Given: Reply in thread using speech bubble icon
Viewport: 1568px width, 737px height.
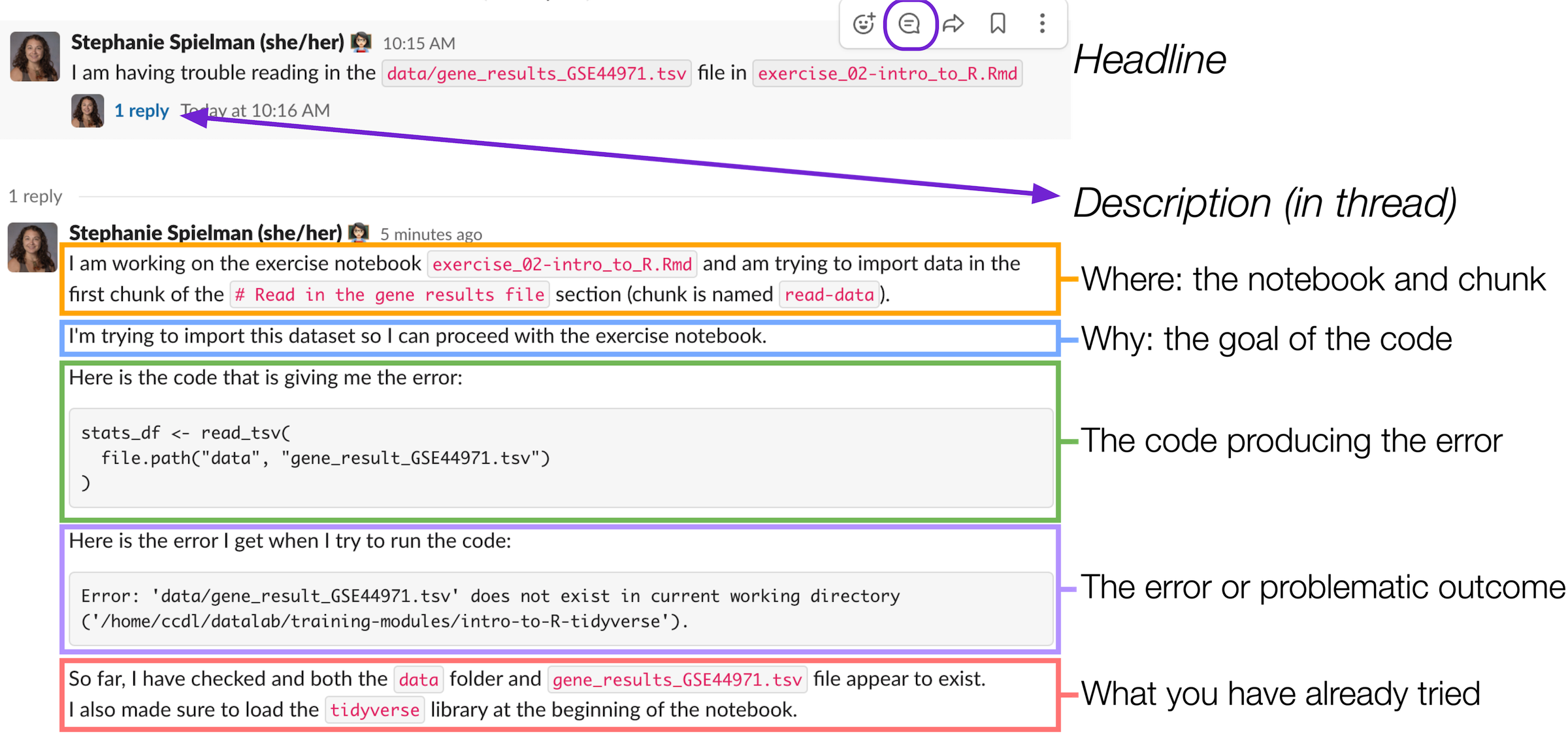Looking at the screenshot, I should [x=909, y=24].
